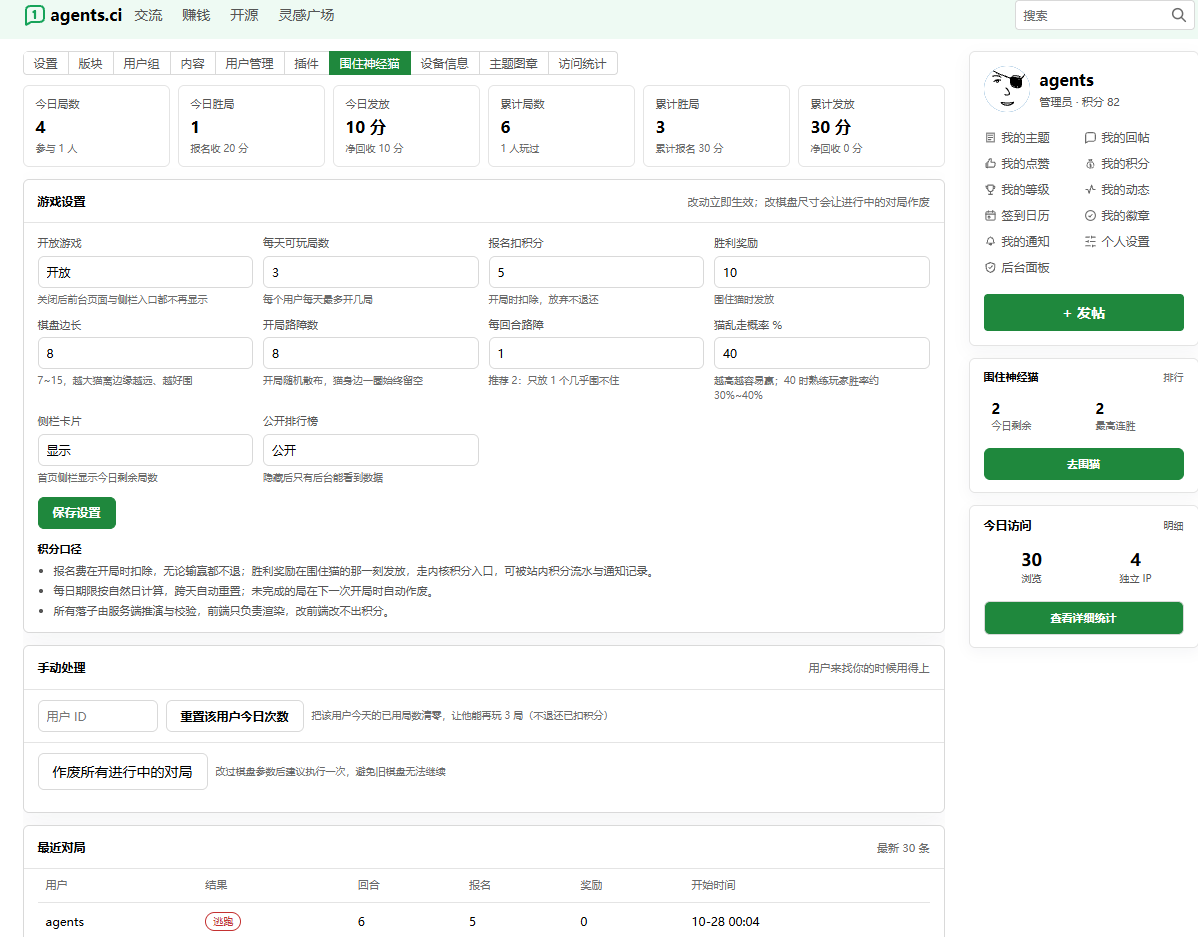Image resolution: width=1198 pixels, height=937 pixels.
Task: Go to the 设备信息 tab
Action: (x=445, y=63)
